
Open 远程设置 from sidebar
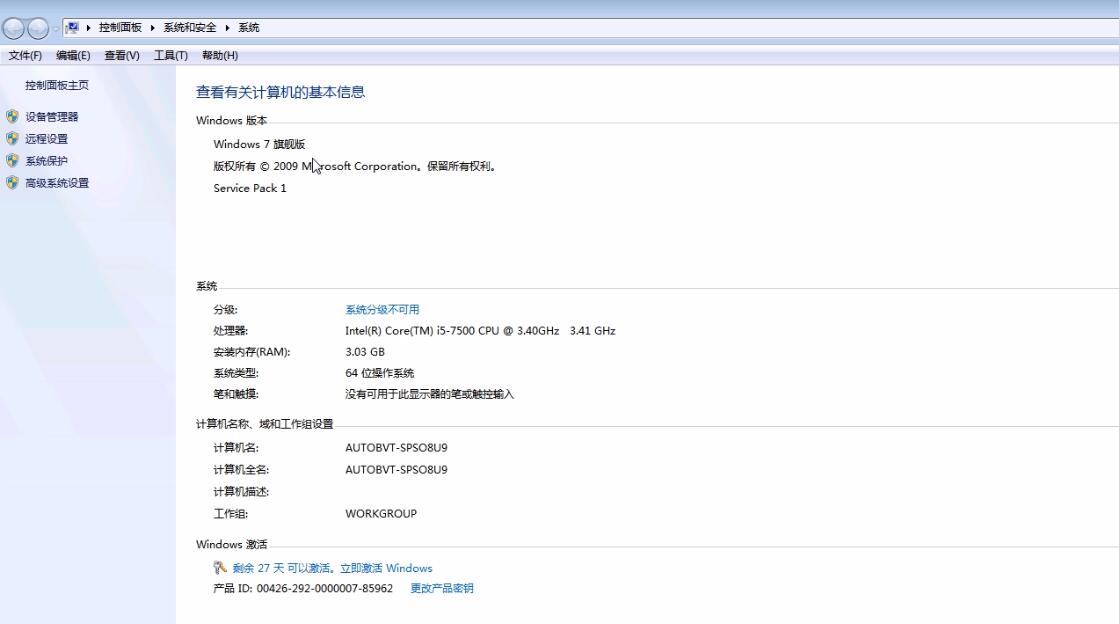tap(46, 139)
